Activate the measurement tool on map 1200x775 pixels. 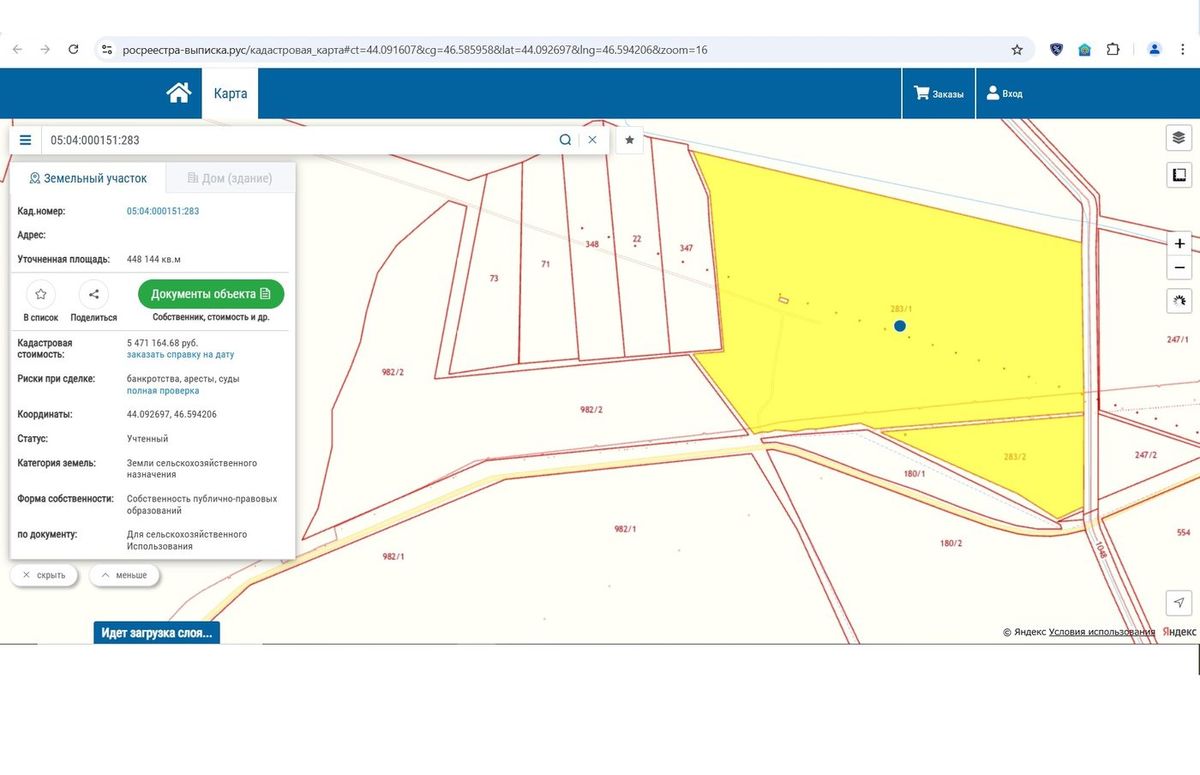pos(1179,176)
